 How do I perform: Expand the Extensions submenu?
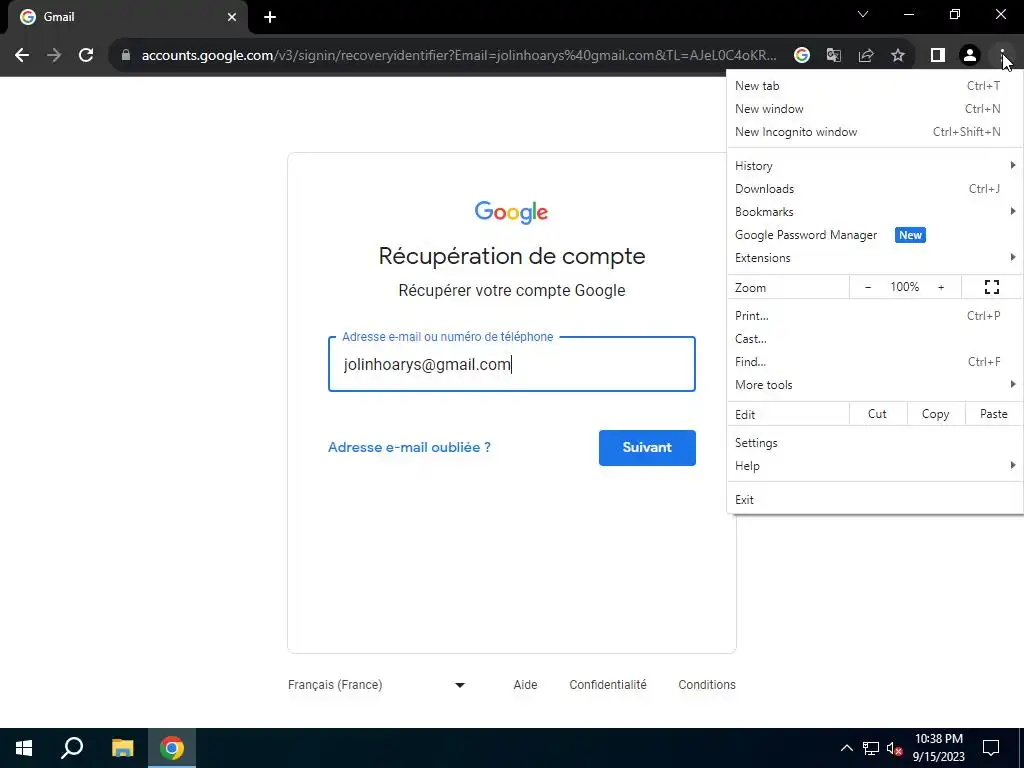click(x=874, y=257)
